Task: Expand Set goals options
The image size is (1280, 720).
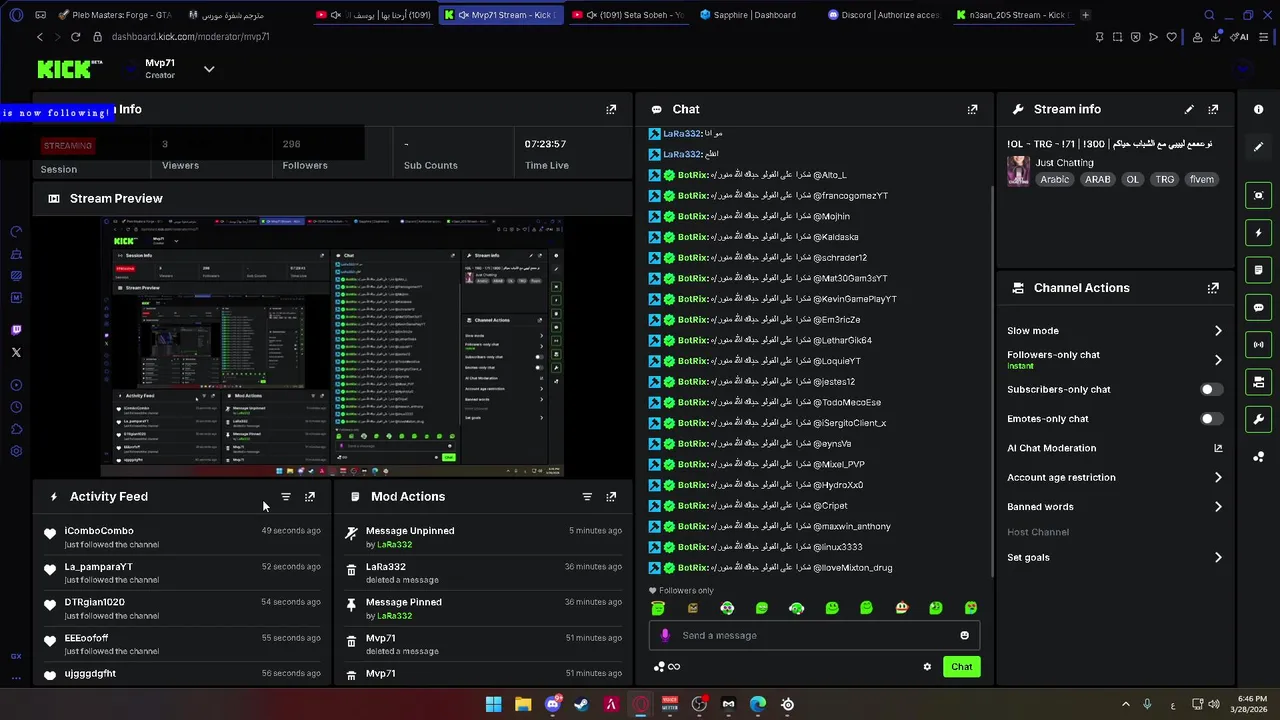Action: pyautogui.click(x=1217, y=558)
